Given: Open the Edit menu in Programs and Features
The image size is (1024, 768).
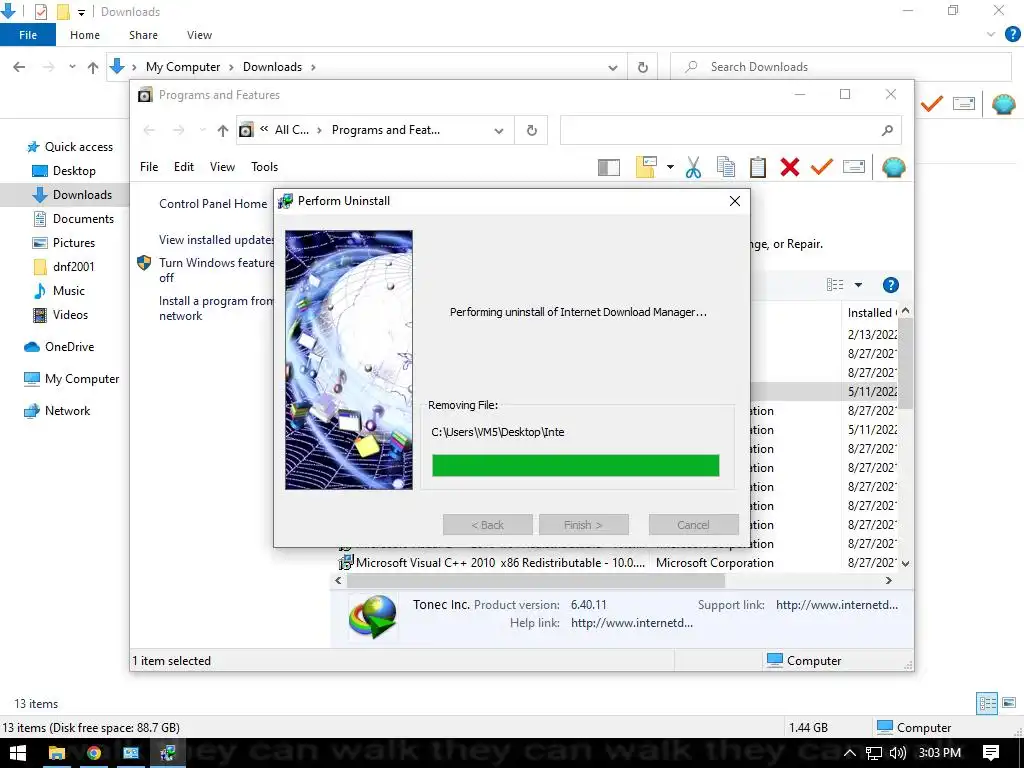Looking at the screenshot, I should 184,167.
